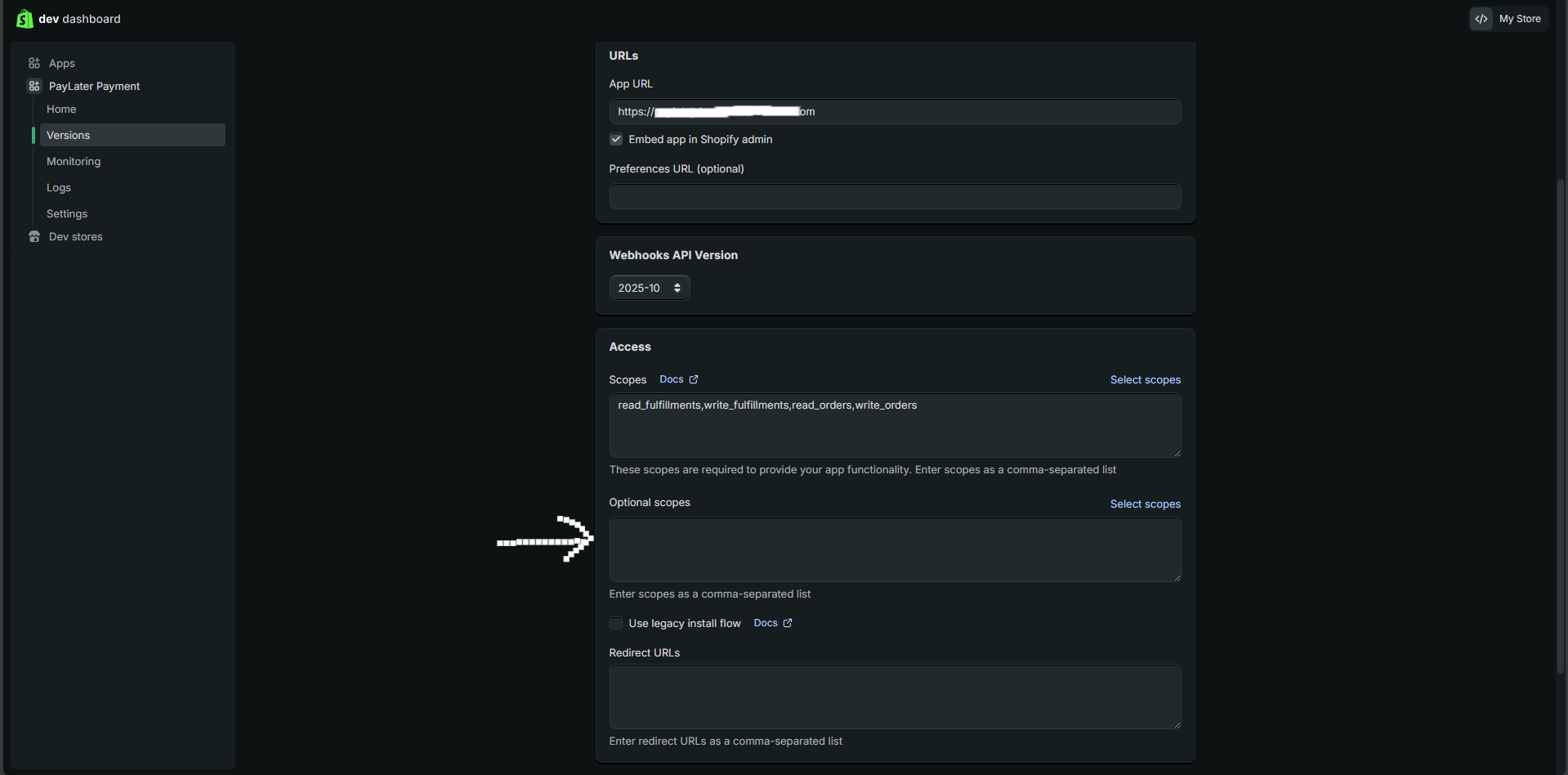The height and width of the screenshot is (775, 1568).
Task: Click the Apps grid icon in sidebar
Action: pos(34,63)
